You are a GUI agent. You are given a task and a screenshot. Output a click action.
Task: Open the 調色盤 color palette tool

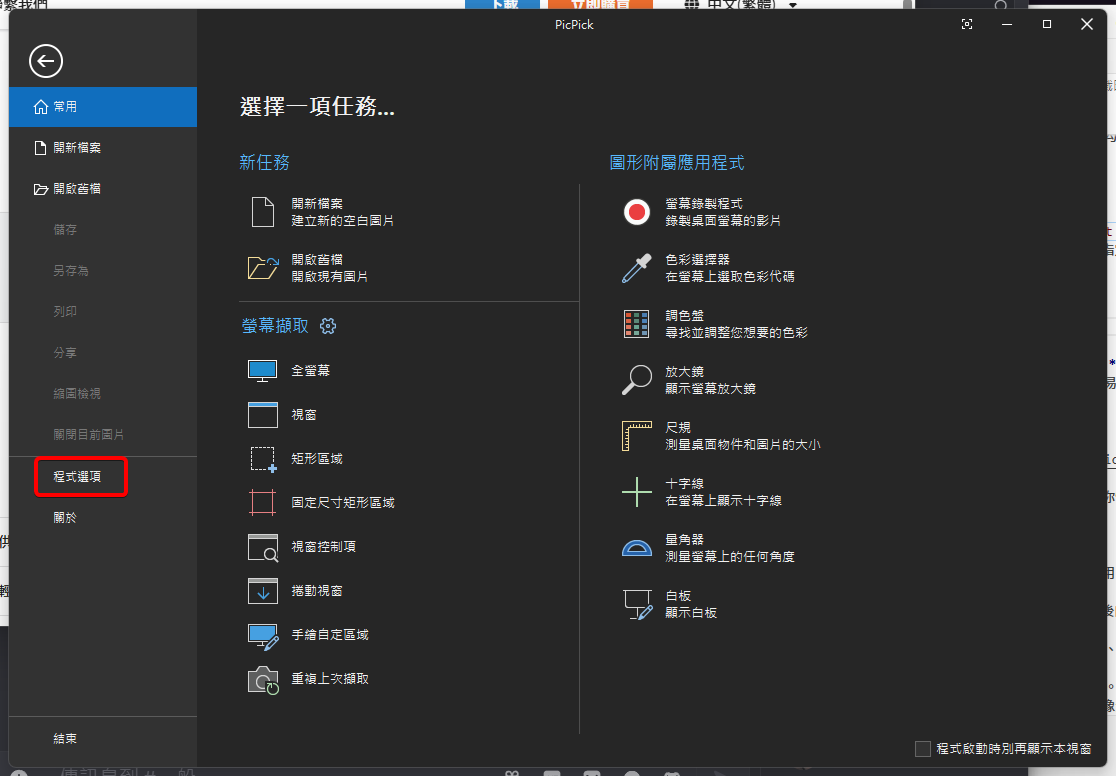[636, 322]
